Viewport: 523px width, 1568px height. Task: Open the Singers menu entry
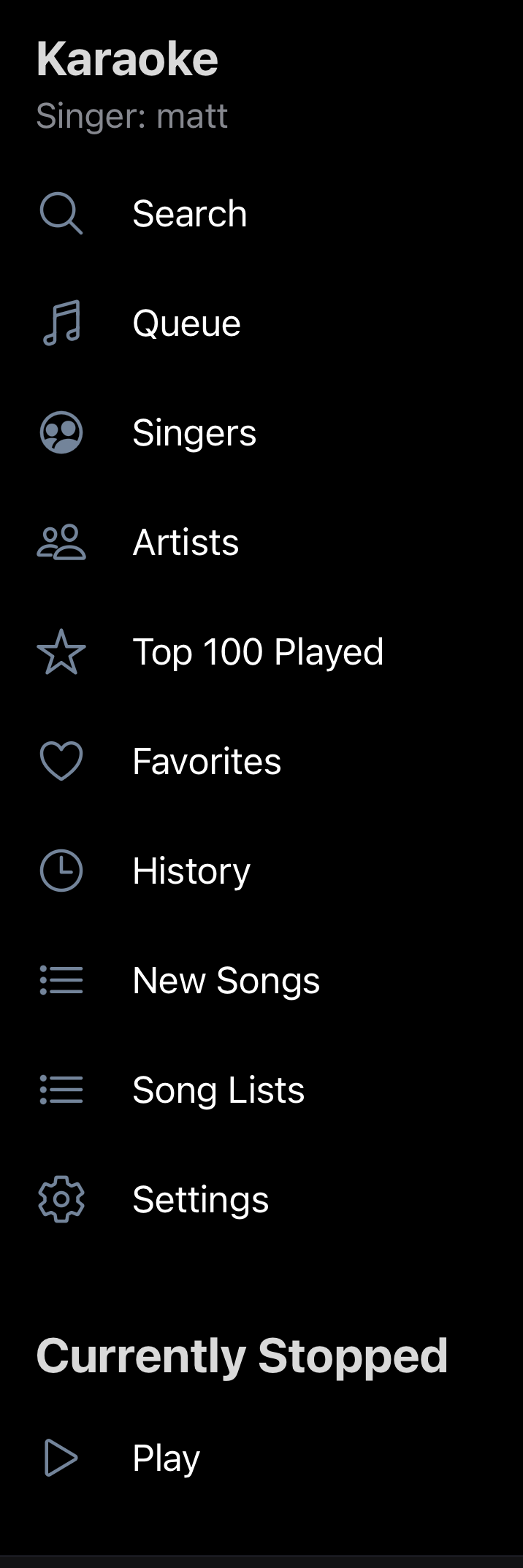tap(194, 433)
